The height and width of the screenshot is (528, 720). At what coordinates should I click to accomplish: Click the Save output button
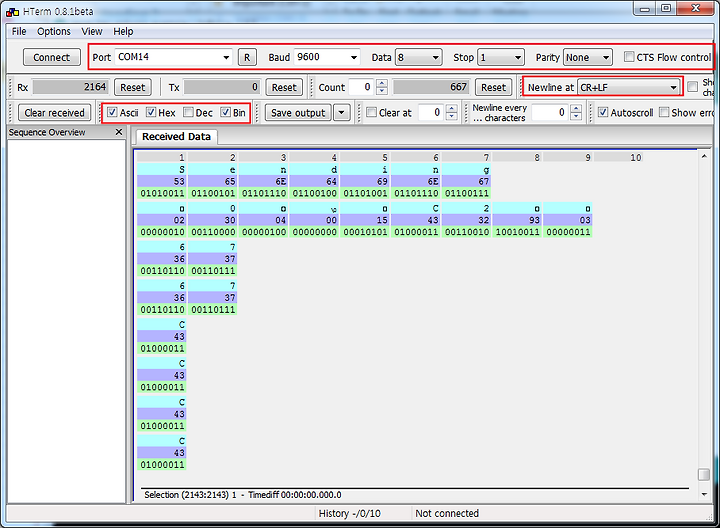pyautogui.click(x=298, y=112)
